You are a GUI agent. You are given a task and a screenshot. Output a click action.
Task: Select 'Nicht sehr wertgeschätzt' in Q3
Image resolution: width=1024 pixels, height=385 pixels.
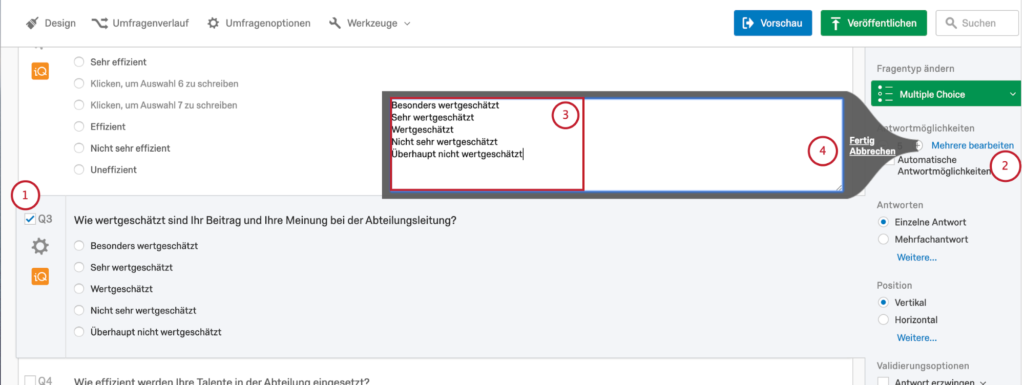[79, 310]
